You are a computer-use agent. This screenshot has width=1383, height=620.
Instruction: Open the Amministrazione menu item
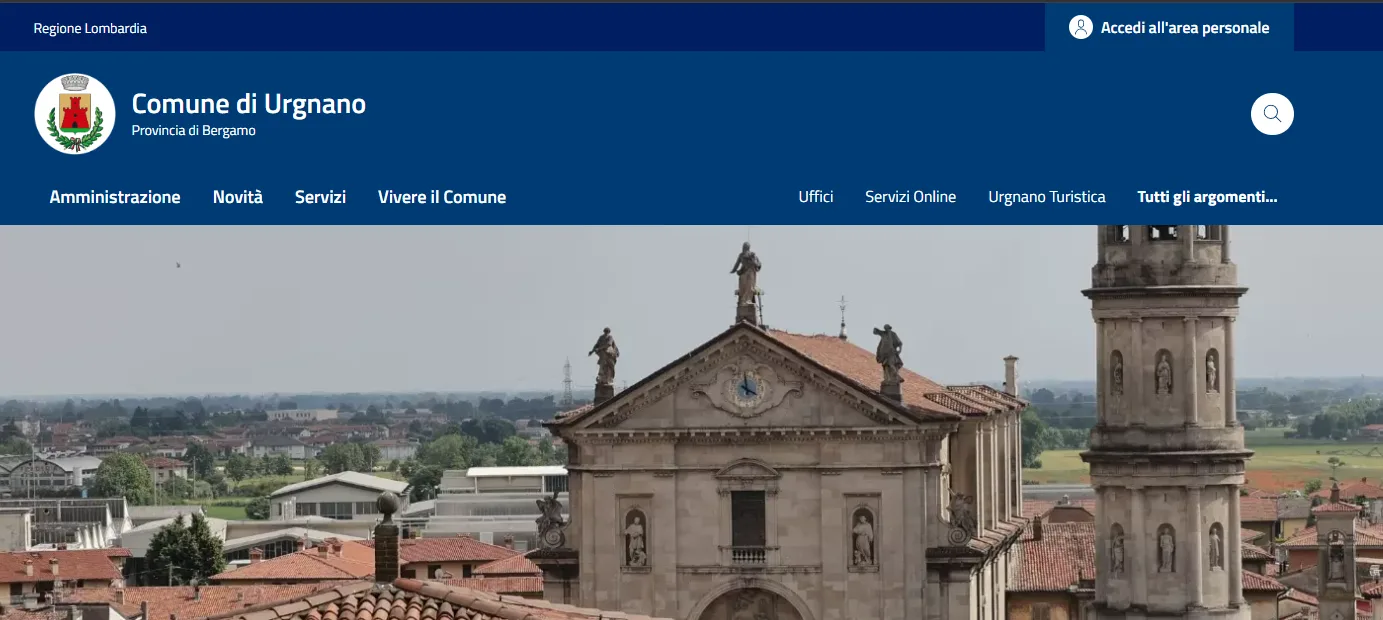[x=115, y=197]
